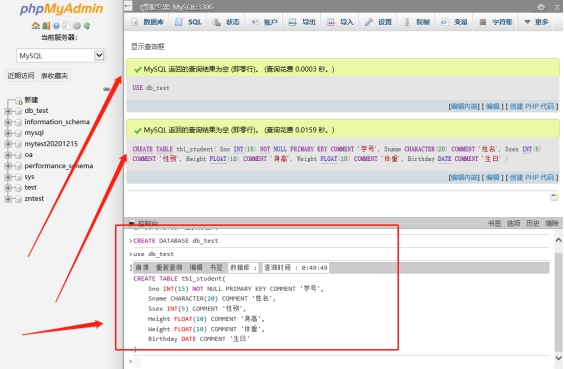This screenshot has height=369, width=564.
Task: Click the page document icon in sidebar
Action: 66,26
